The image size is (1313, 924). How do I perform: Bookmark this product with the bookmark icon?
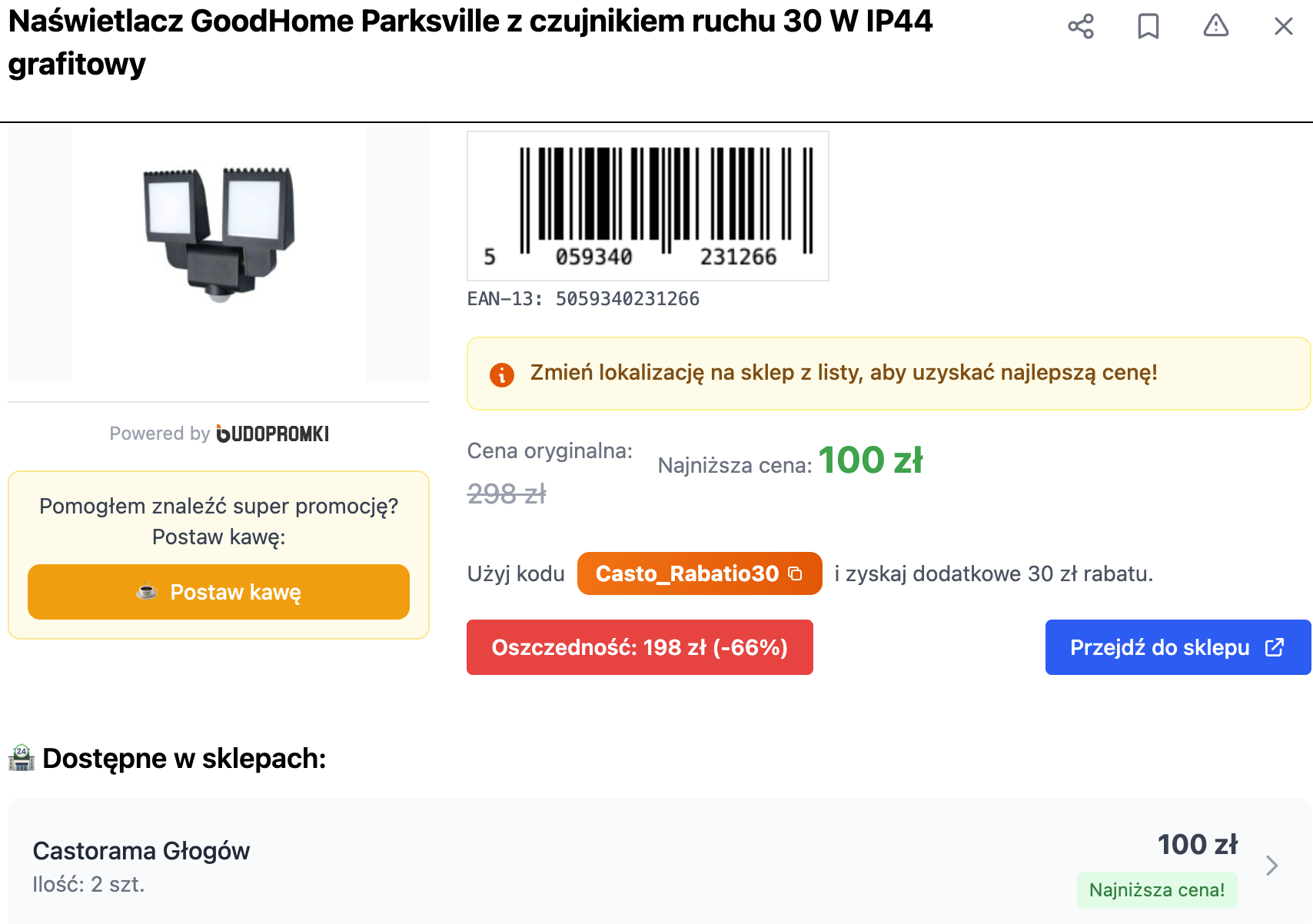(1148, 26)
